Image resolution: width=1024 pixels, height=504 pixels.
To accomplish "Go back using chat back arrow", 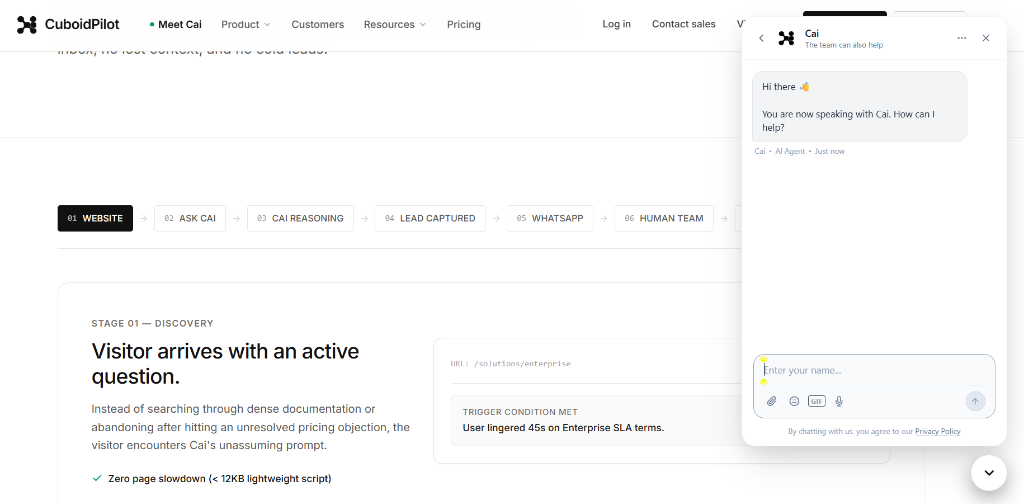I will [x=761, y=39].
